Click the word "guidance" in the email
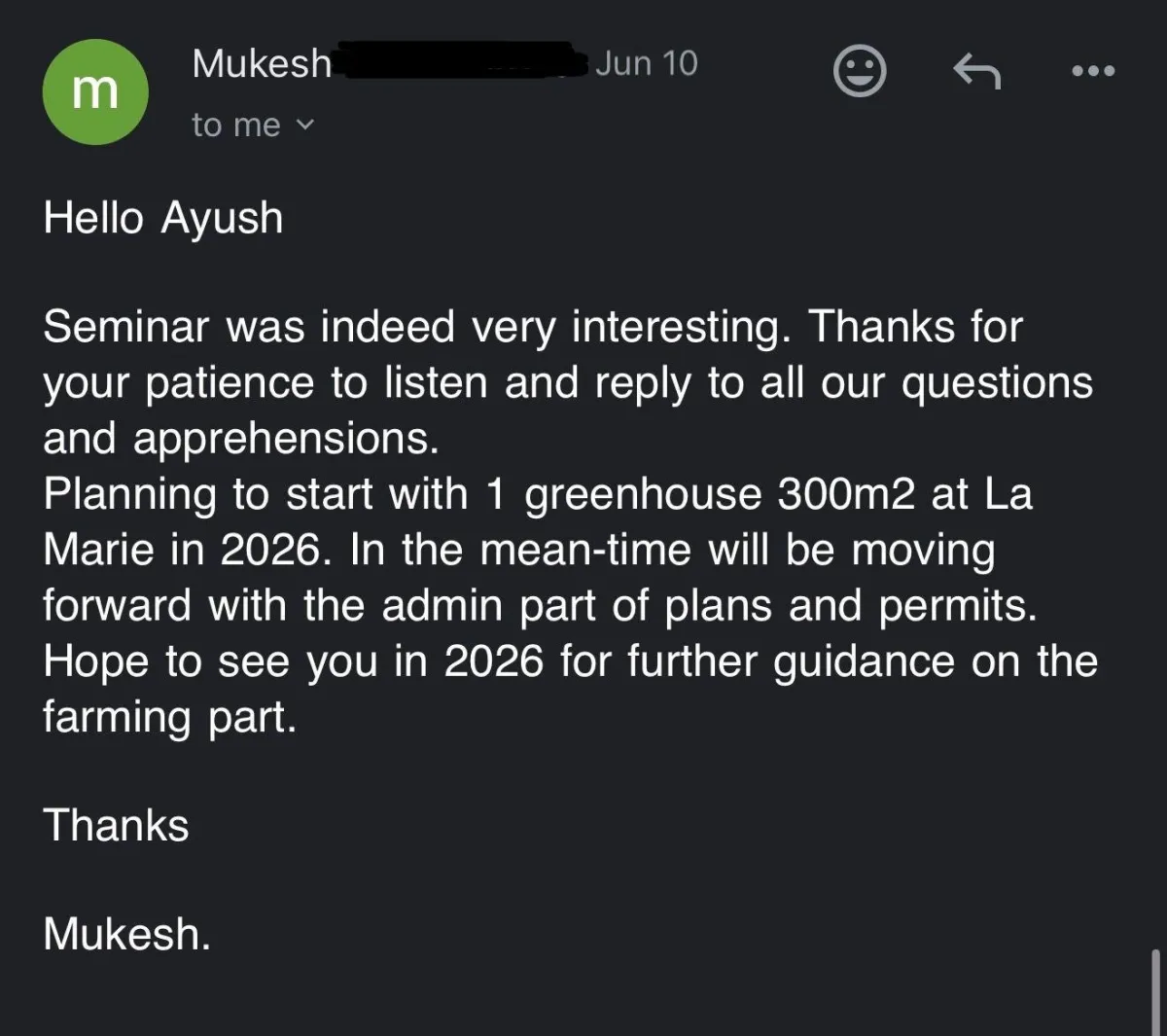The height and width of the screenshot is (1036, 1167). click(x=864, y=662)
